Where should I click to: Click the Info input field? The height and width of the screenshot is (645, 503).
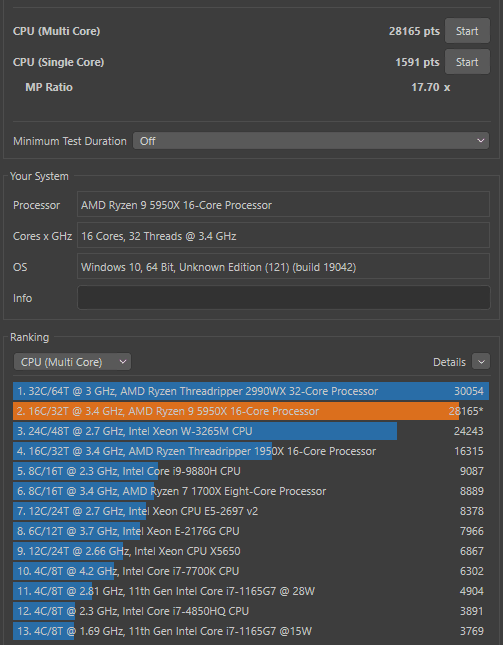(284, 298)
